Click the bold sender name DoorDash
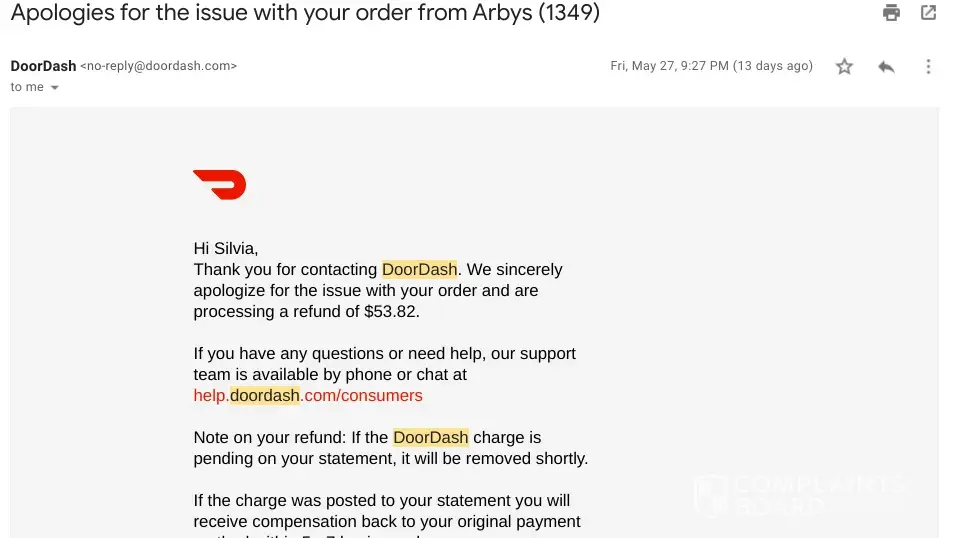This screenshot has height=538, width=955. coord(43,66)
